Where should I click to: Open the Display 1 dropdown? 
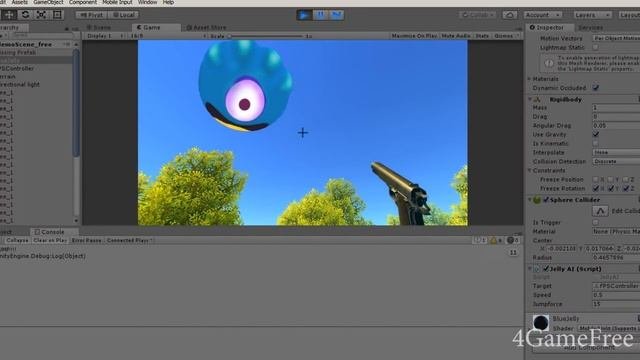105,36
